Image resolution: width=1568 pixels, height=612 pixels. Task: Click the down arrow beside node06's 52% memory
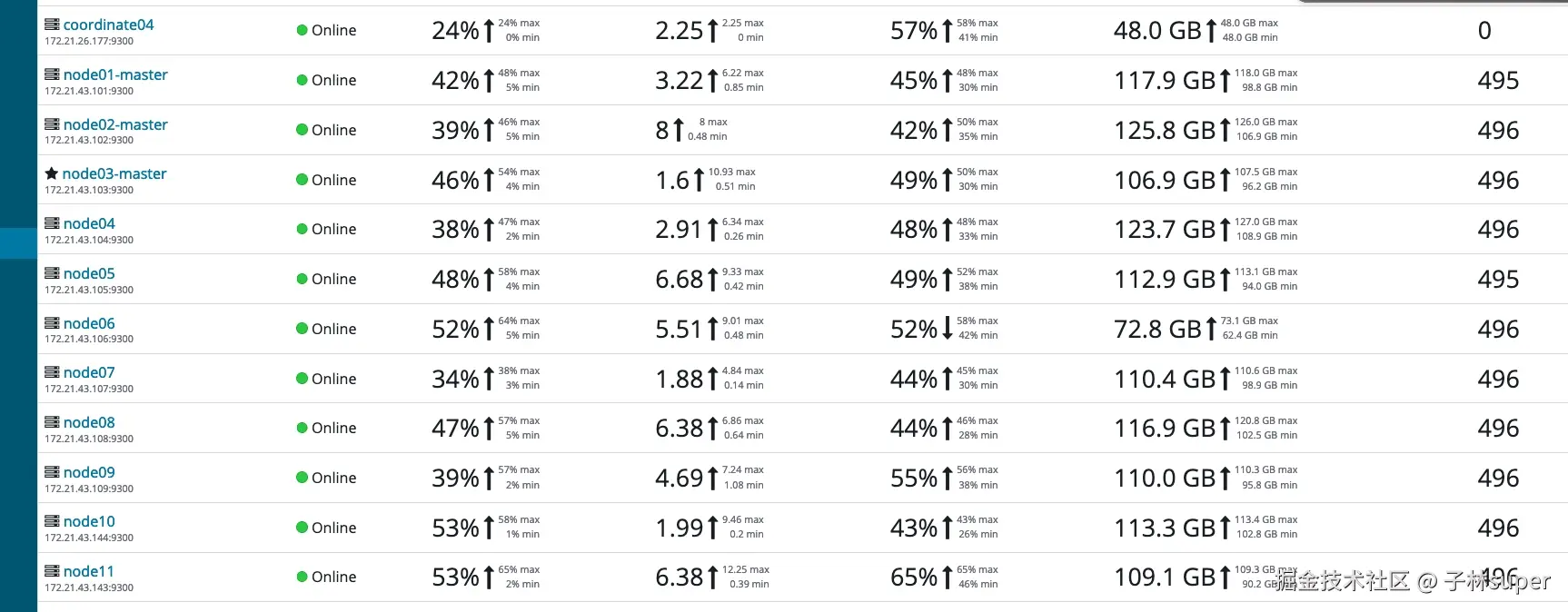pyautogui.click(x=948, y=329)
